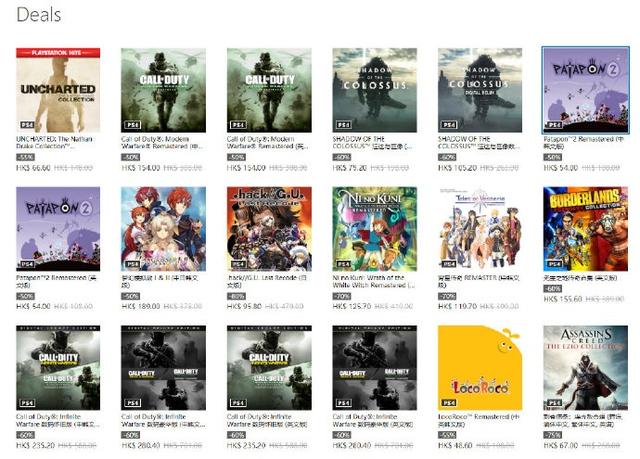Click the 'UNCHARTED: The Nathan Drake Collection' title link
Viewport: 640px width, 459px height.
(x=54, y=142)
